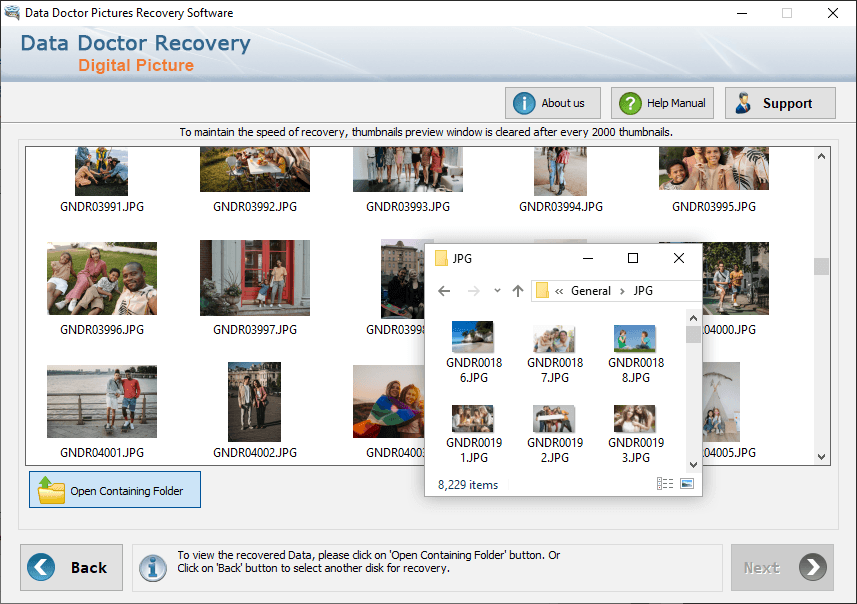857x604 pixels.
Task: Go up one folder in JPG explorer
Action: (x=518, y=291)
